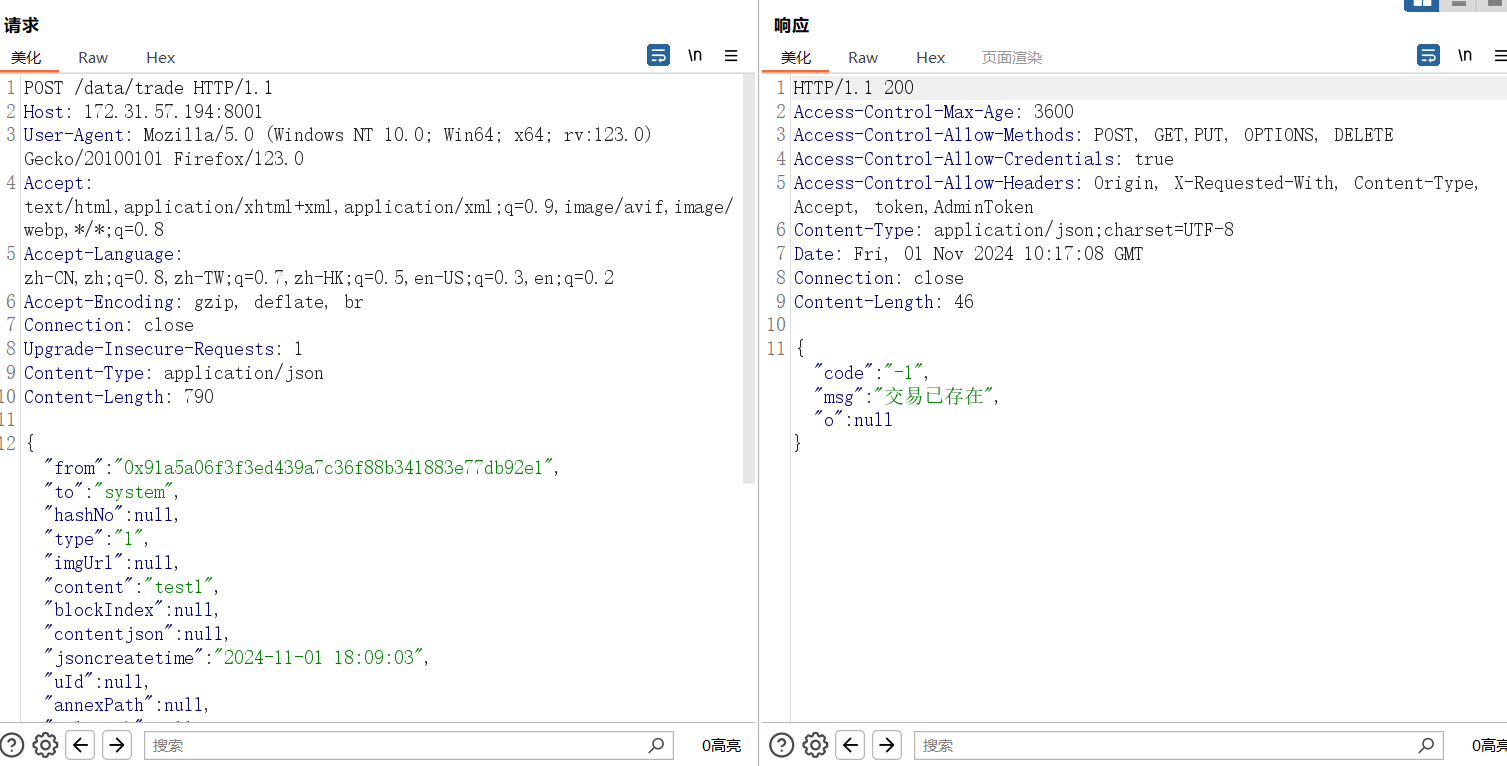Viewport: 1507px width, 766px height.
Task: Click the "annexPath":null line
Action: (x=127, y=705)
